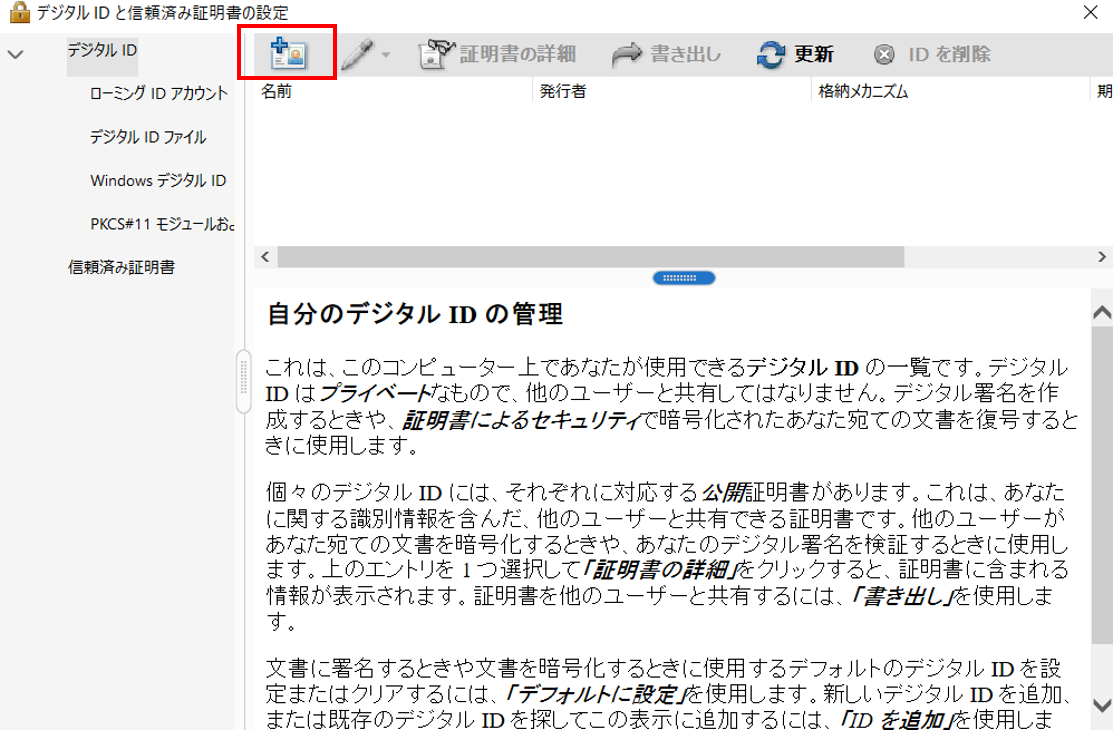Click the ID を削除 delete icon
Viewport: 1113px width, 734px height.
click(884, 54)
